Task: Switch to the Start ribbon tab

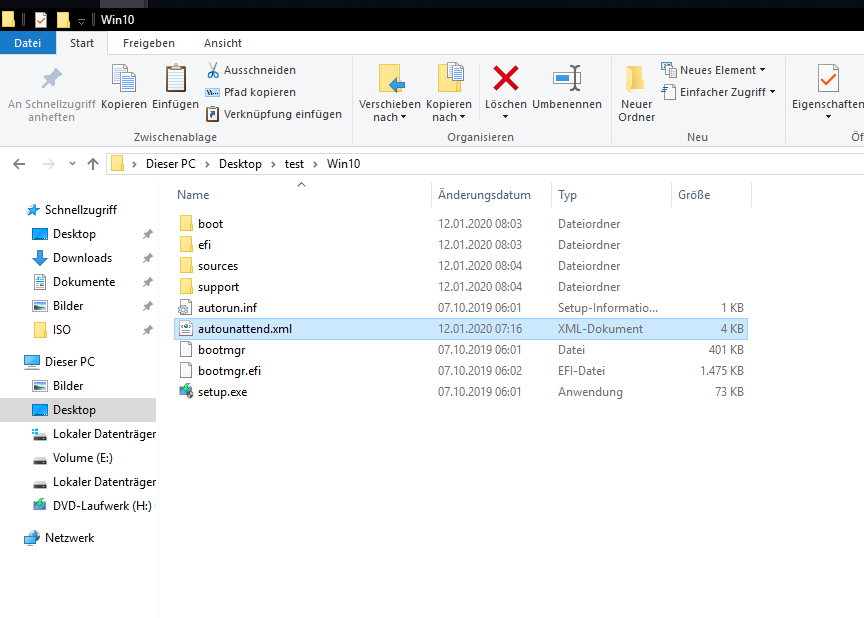Action: coord(82,43)
